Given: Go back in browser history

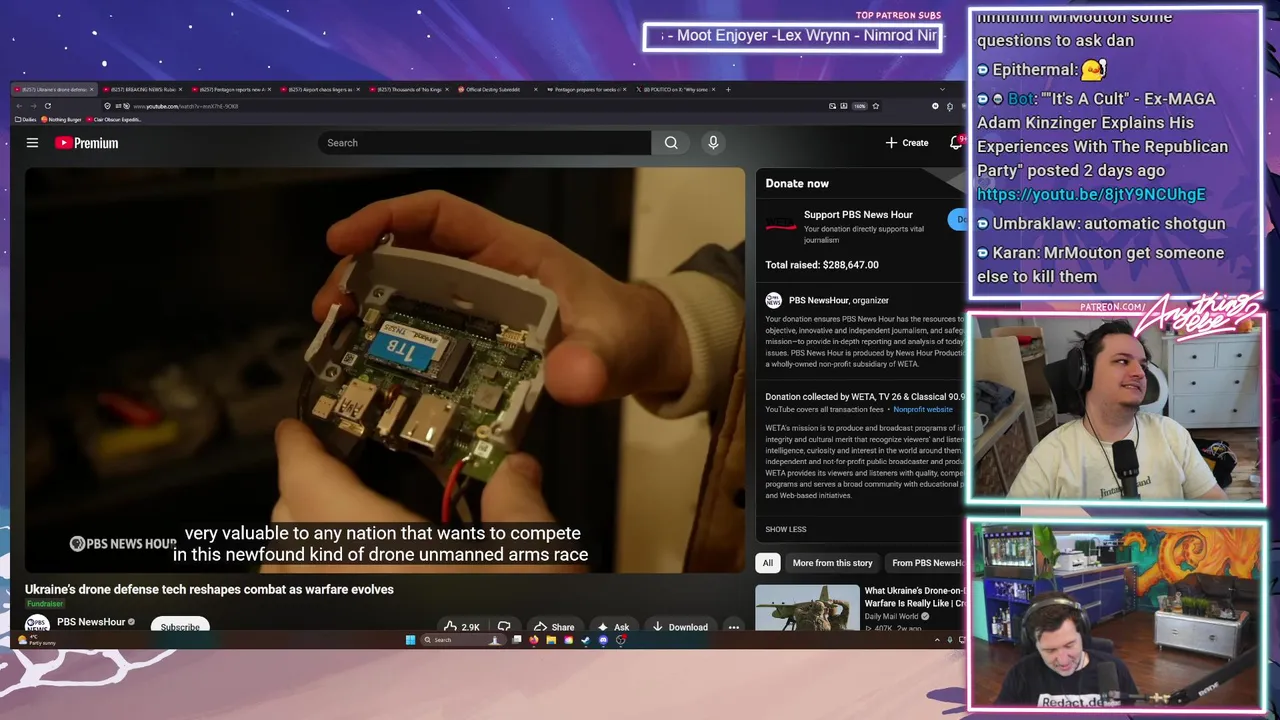Looking at the screenshot, I should point(20,106).
